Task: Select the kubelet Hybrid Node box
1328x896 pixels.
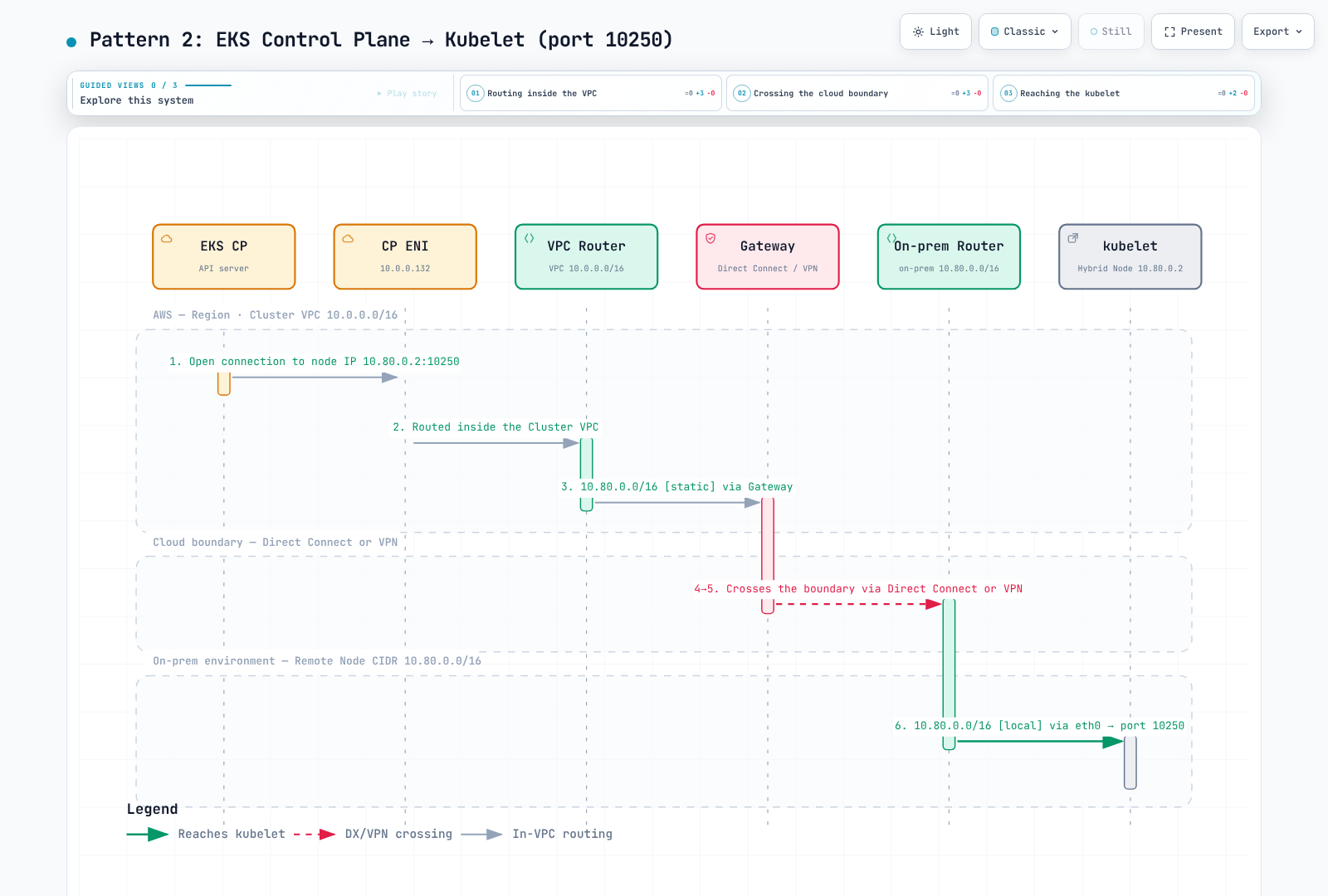Action: pyautogui.click(x=1130, y=256)
